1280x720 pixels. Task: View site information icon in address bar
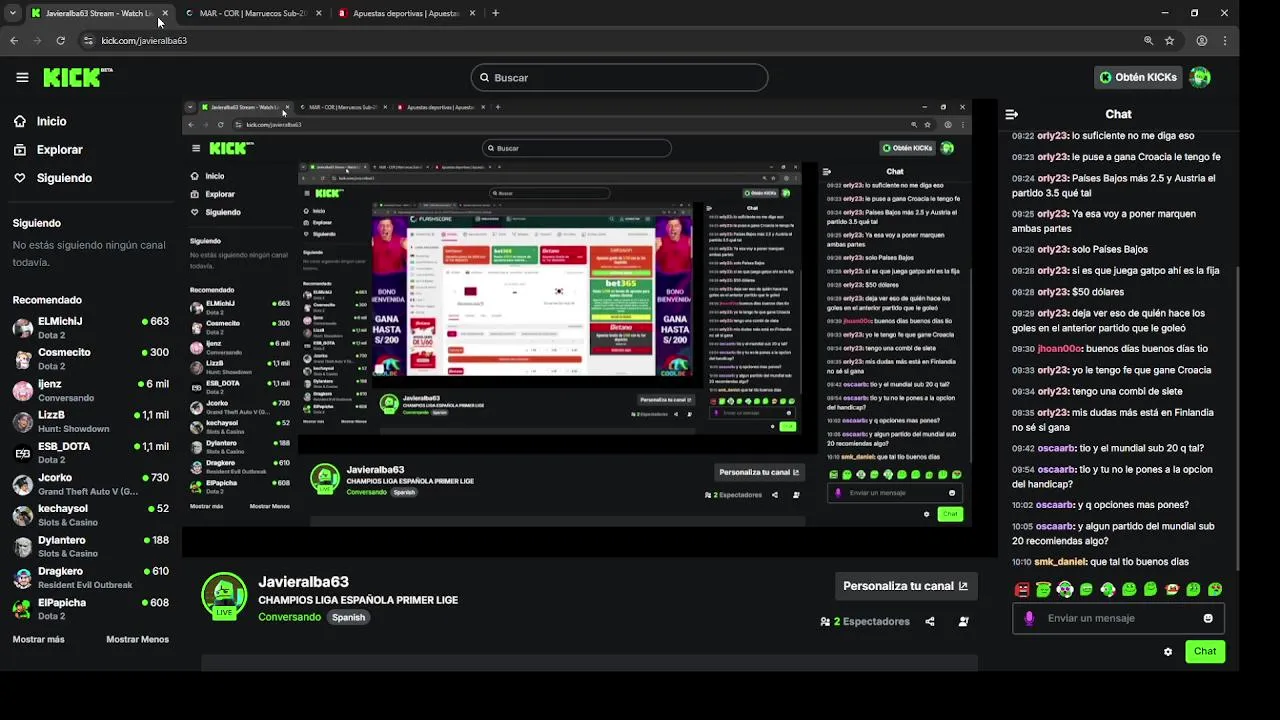(x=88, y=40)
